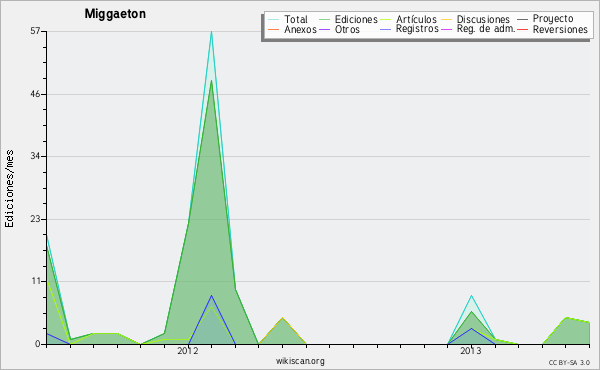Click the 23 y-axis value
The height and width of the screenshot is (370, 600).
pyautogui.click(x=35, y=219)
